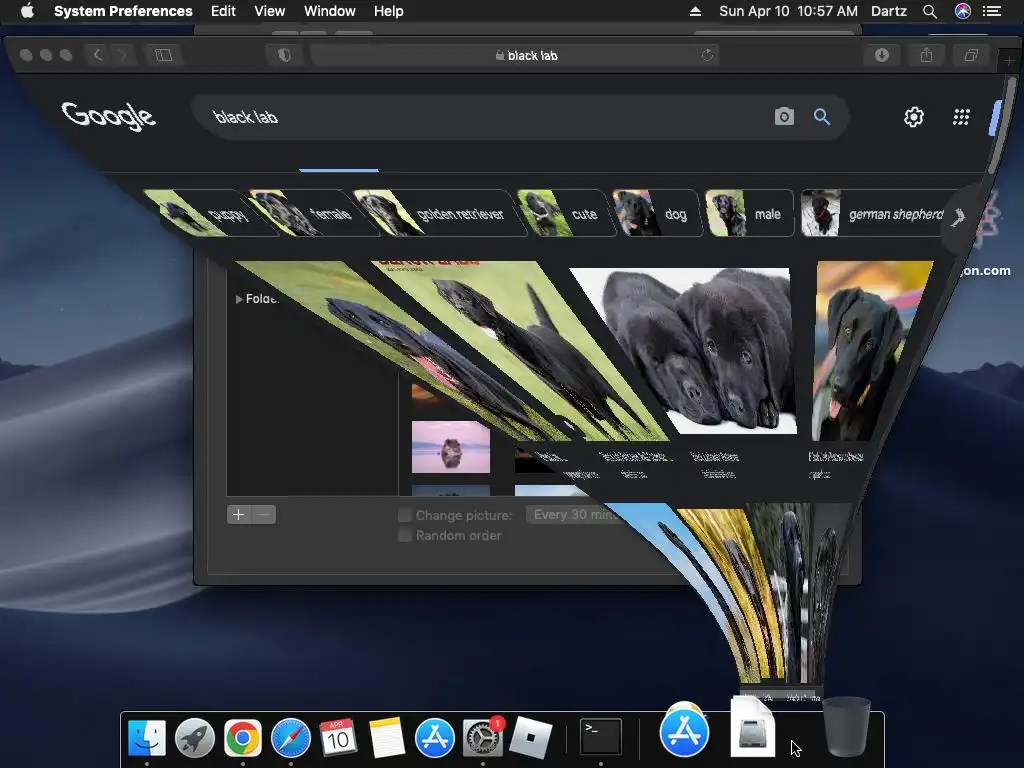Viewport: 1024px width, 768px height.
Task: Show Safari downloads
Action: click(x=882, y=55)
